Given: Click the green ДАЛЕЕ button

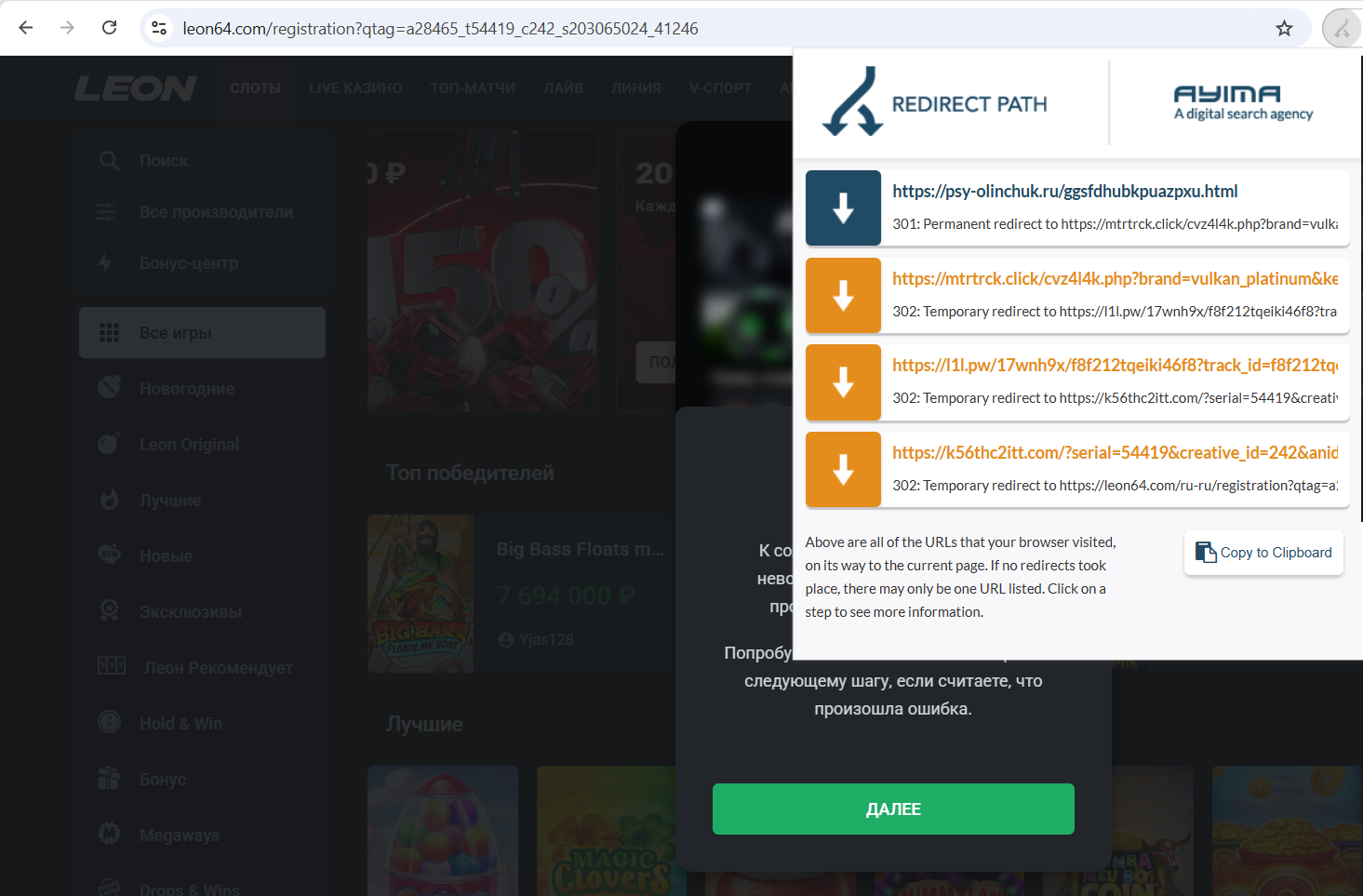Looking at the screenshot, I should [x=893, y=809].
